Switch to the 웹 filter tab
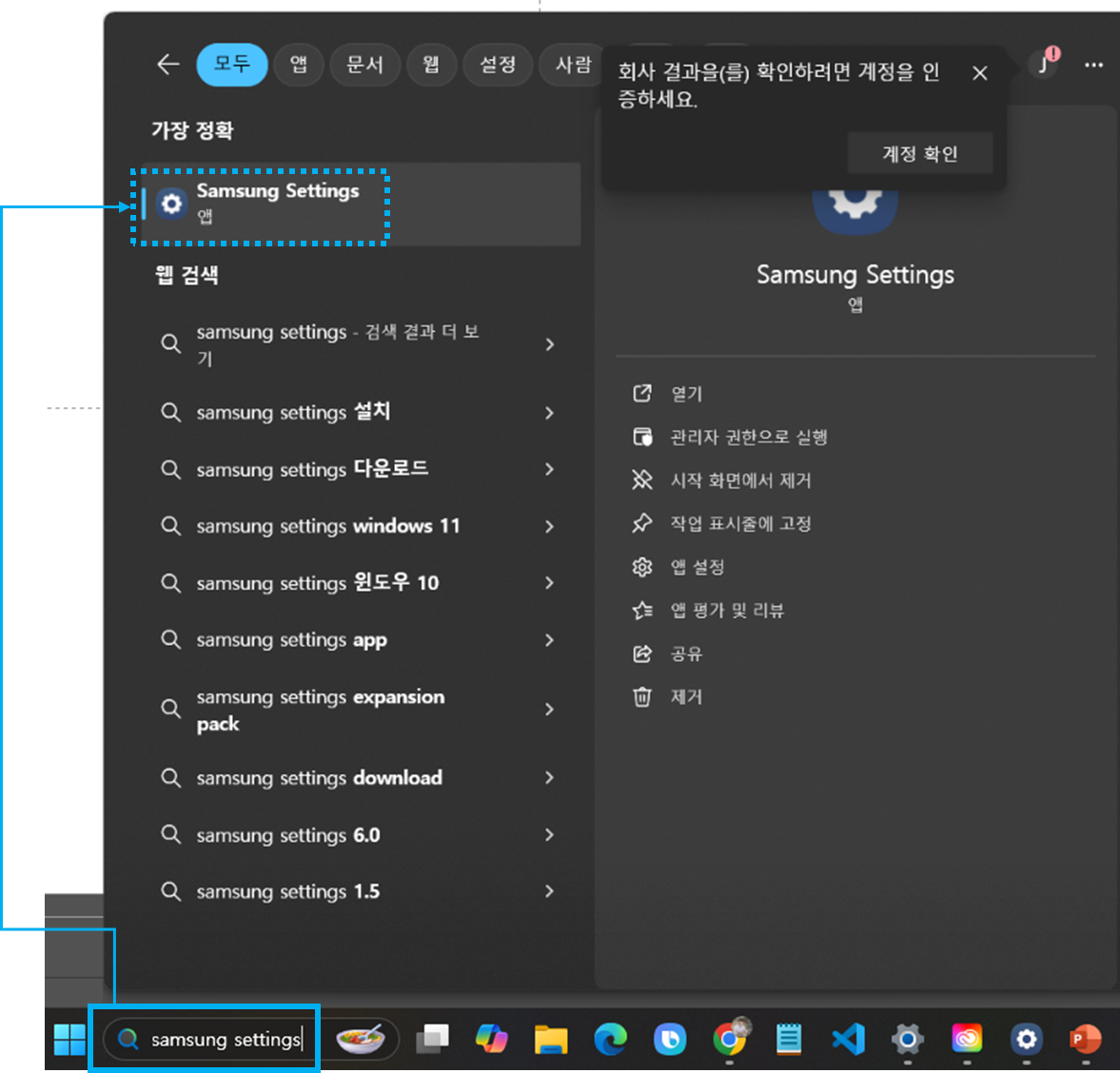 coord(431,65)
